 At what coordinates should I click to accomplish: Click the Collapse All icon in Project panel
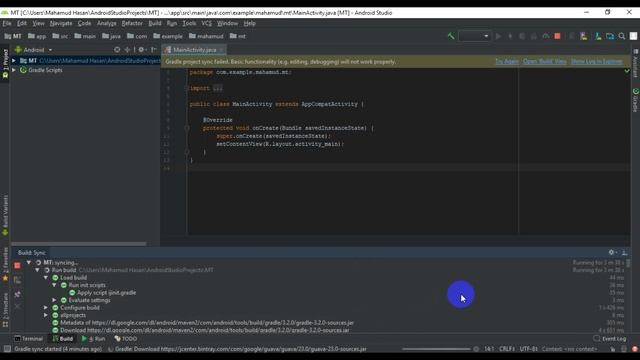tap(127, 50)
